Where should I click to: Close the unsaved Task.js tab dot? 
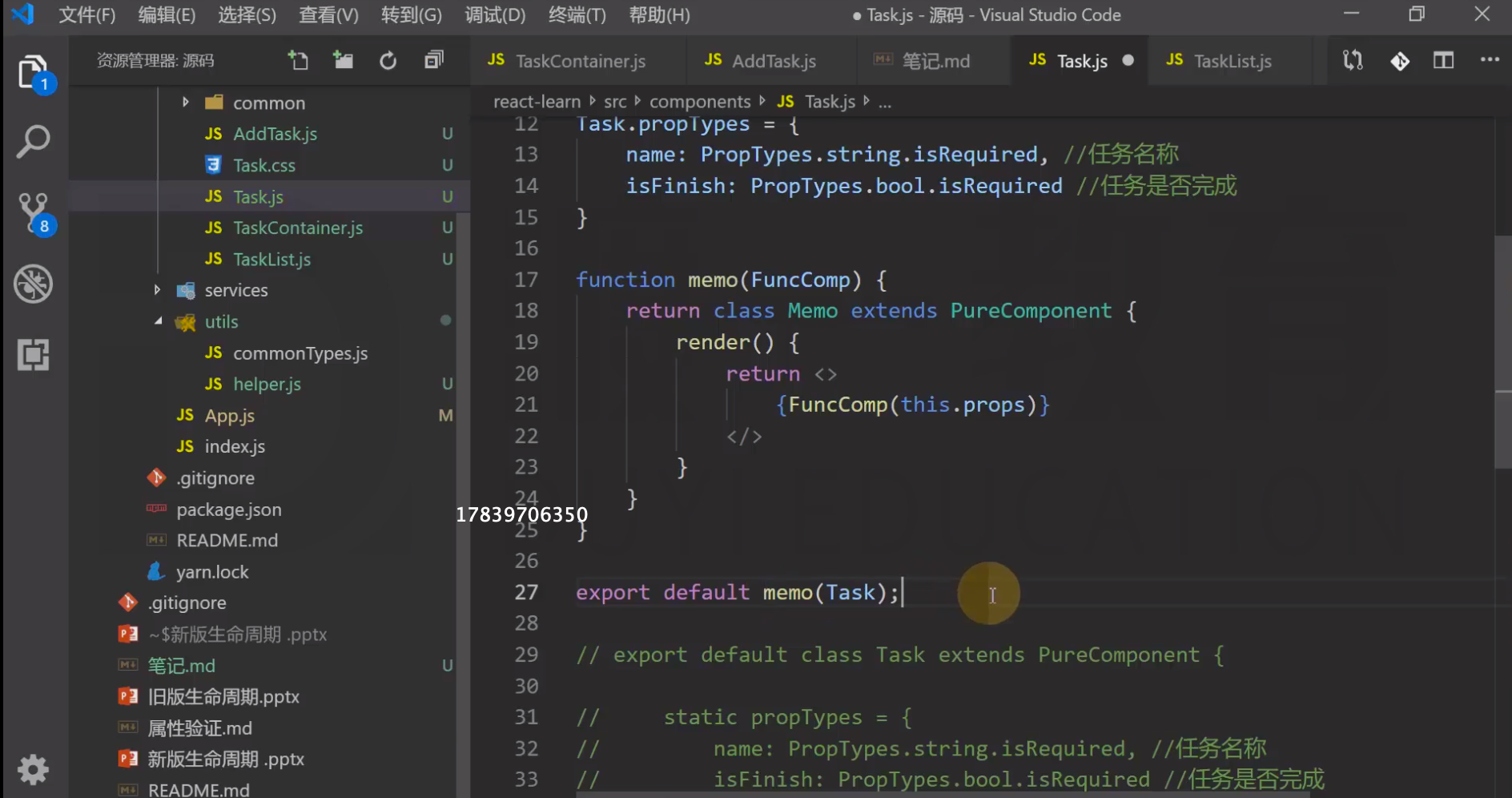[1128, 61]
